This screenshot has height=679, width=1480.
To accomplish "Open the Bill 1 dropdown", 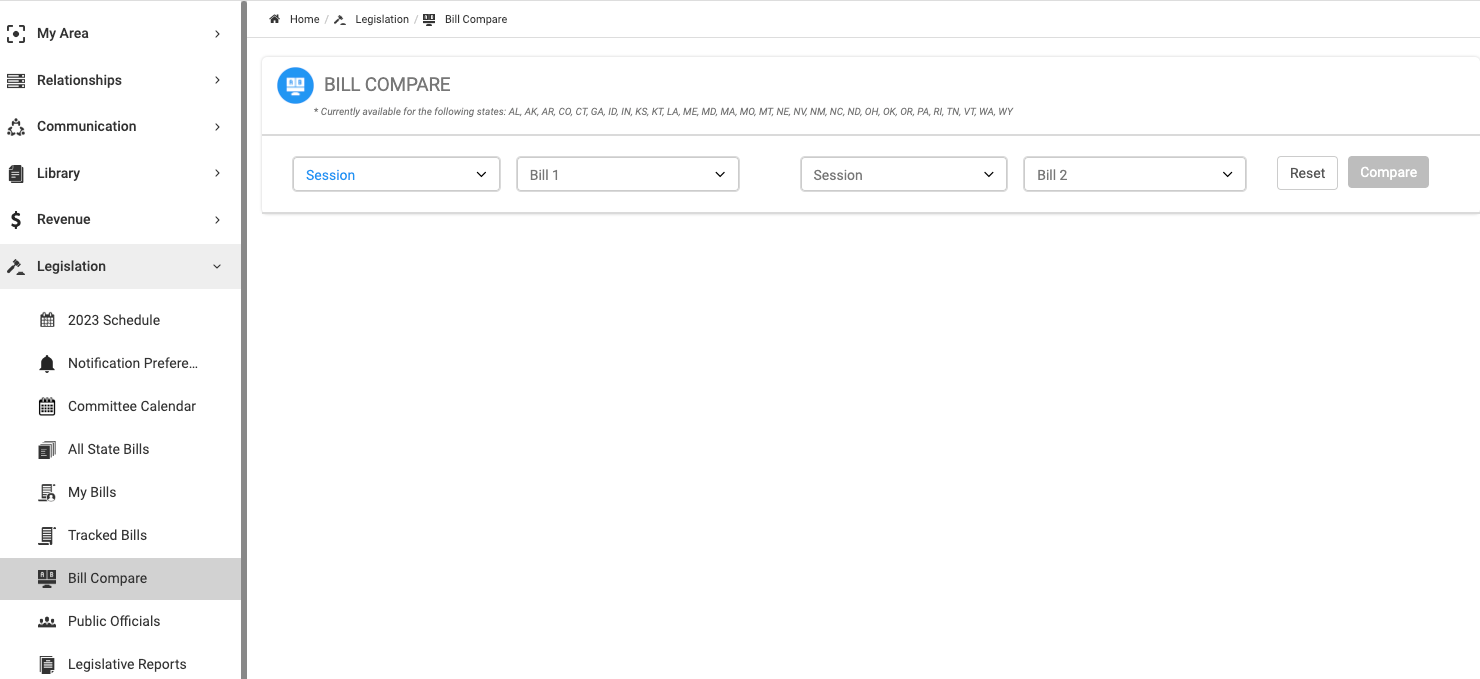I will [627, 174].
